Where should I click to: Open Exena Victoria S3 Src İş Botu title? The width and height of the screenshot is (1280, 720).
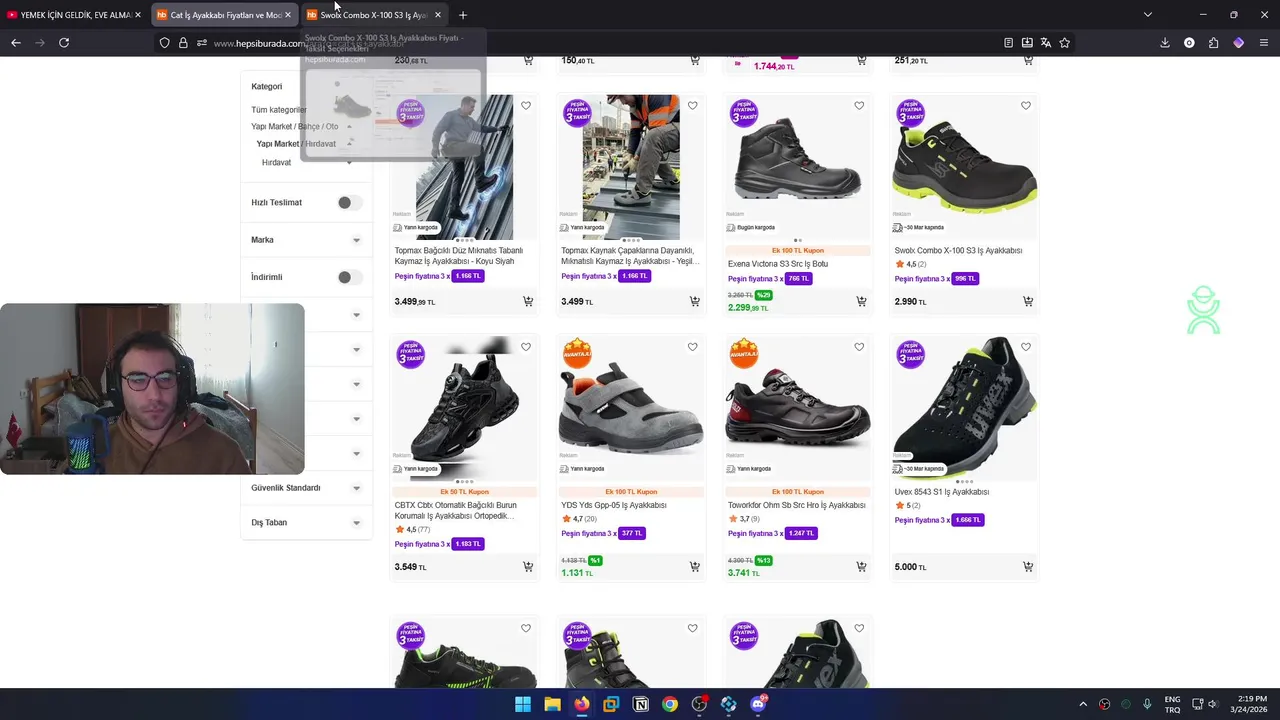click(778, 264)
